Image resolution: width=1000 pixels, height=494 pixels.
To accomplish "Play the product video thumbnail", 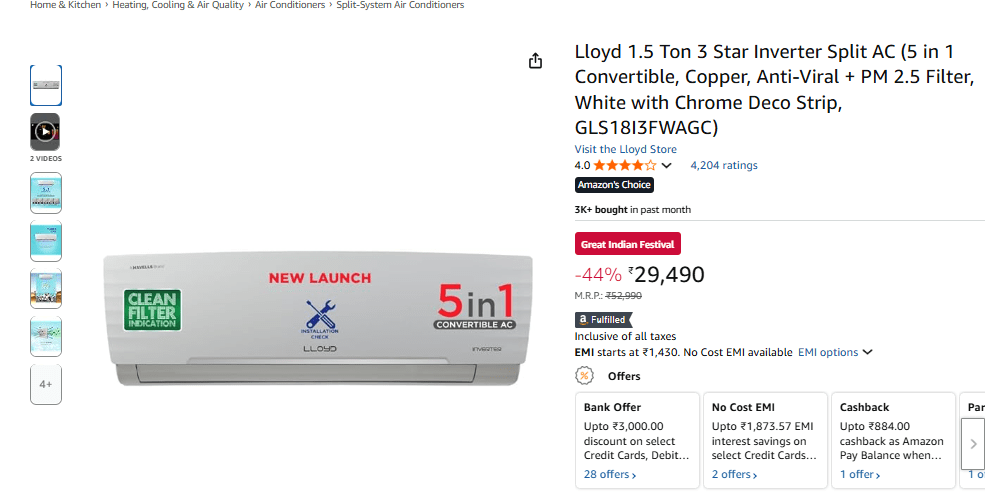I will [x=45, y=131].
